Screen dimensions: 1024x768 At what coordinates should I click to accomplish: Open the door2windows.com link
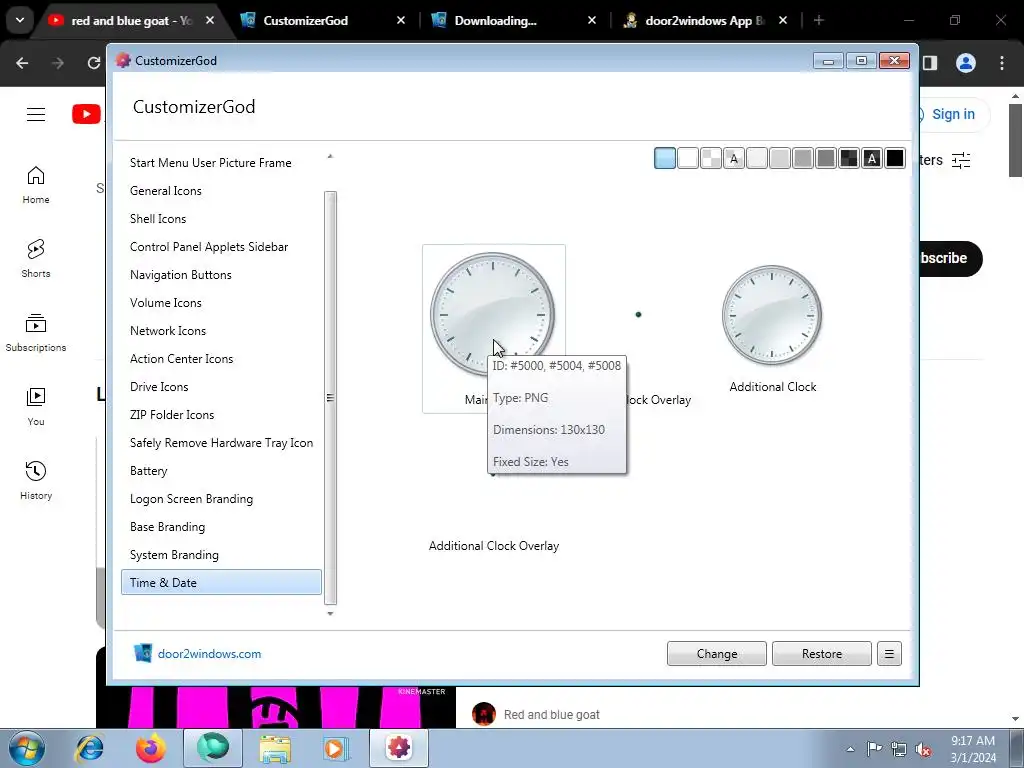tap(210, 654)
